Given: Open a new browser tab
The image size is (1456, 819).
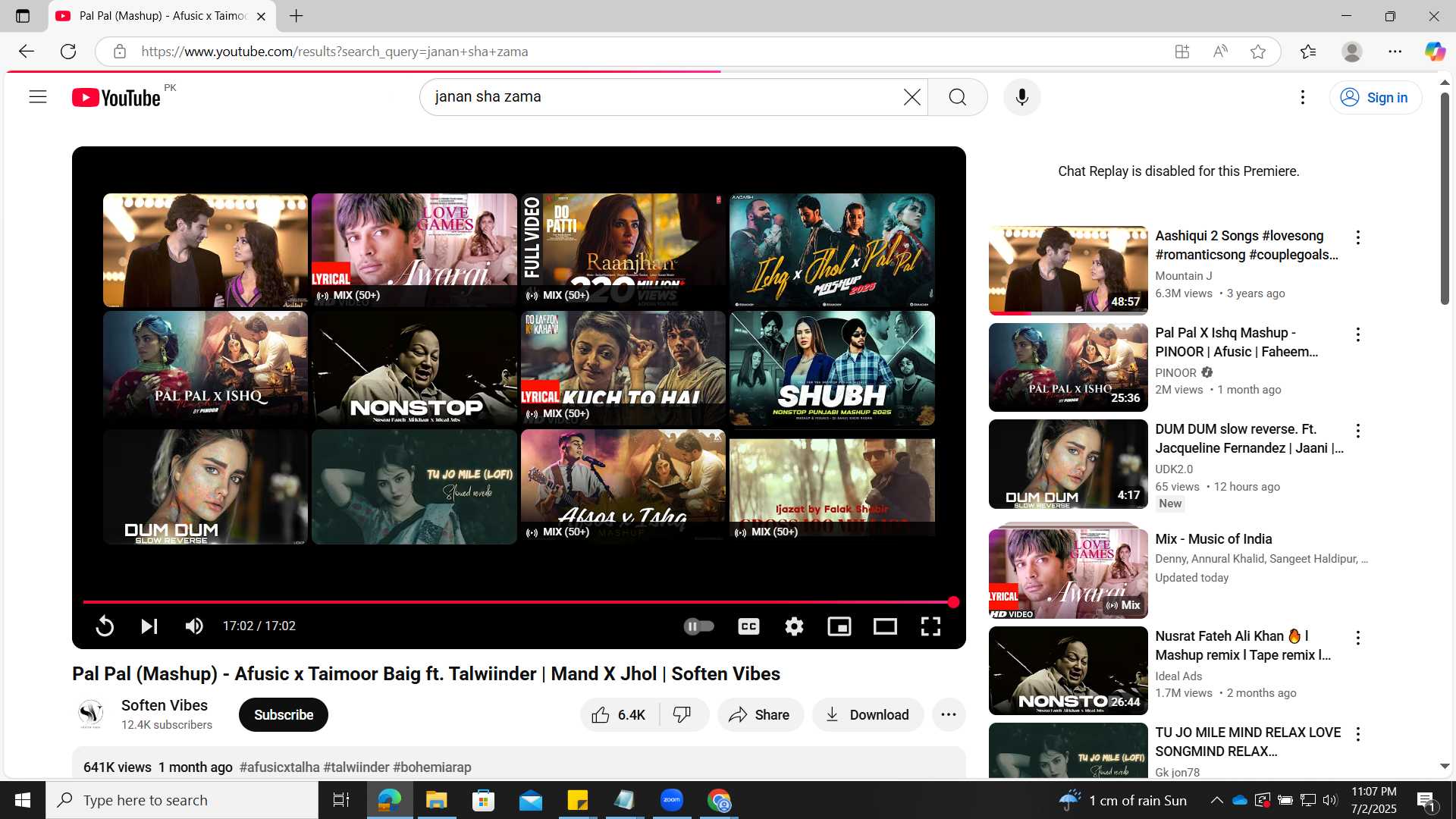Looking at the screenshot, I should coord(297,16).
